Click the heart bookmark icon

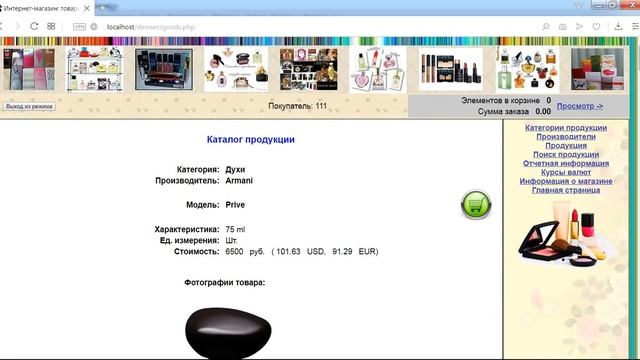pos(596,27)
